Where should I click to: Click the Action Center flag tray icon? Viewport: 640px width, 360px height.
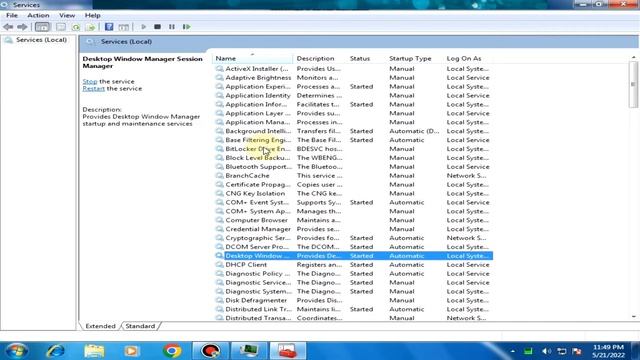pyautogui.click(x=577, y=351)
